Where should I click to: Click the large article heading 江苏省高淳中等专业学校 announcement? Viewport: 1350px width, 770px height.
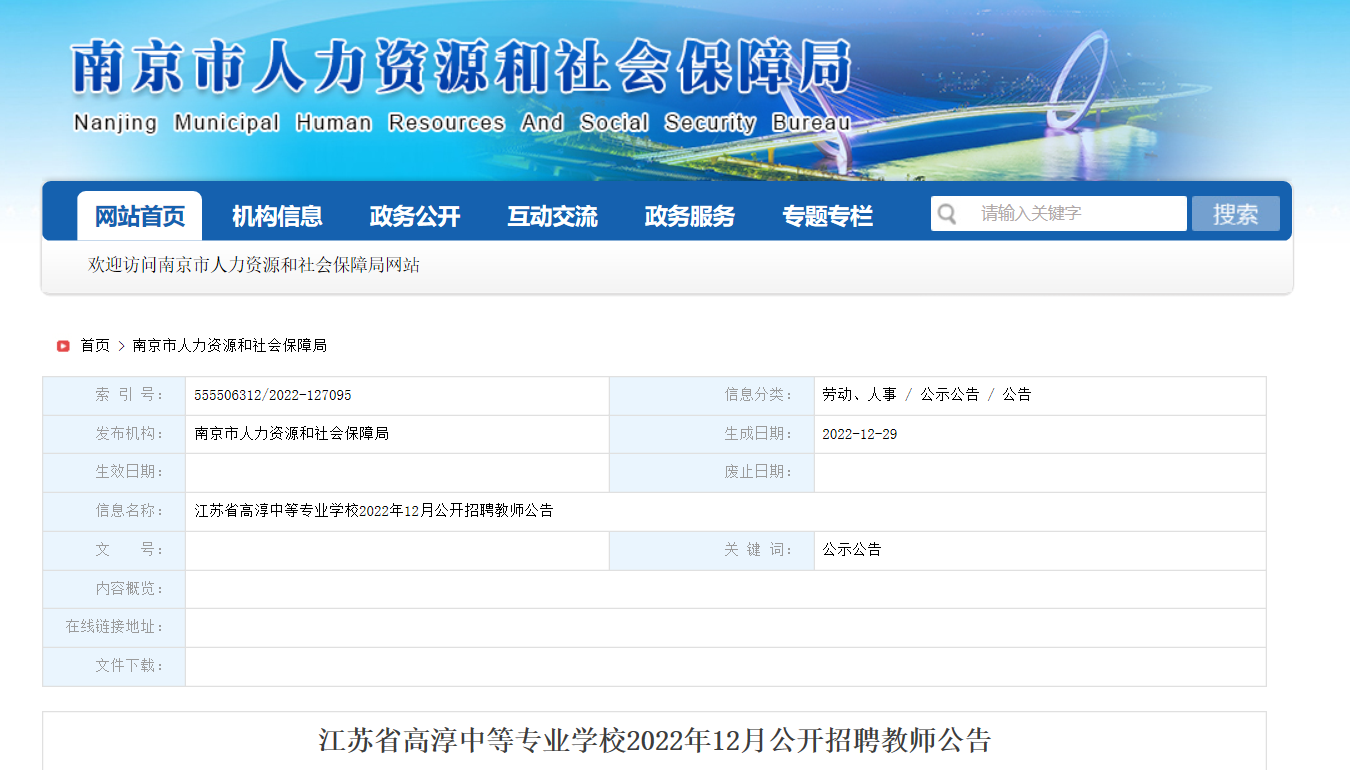[654, 741]
